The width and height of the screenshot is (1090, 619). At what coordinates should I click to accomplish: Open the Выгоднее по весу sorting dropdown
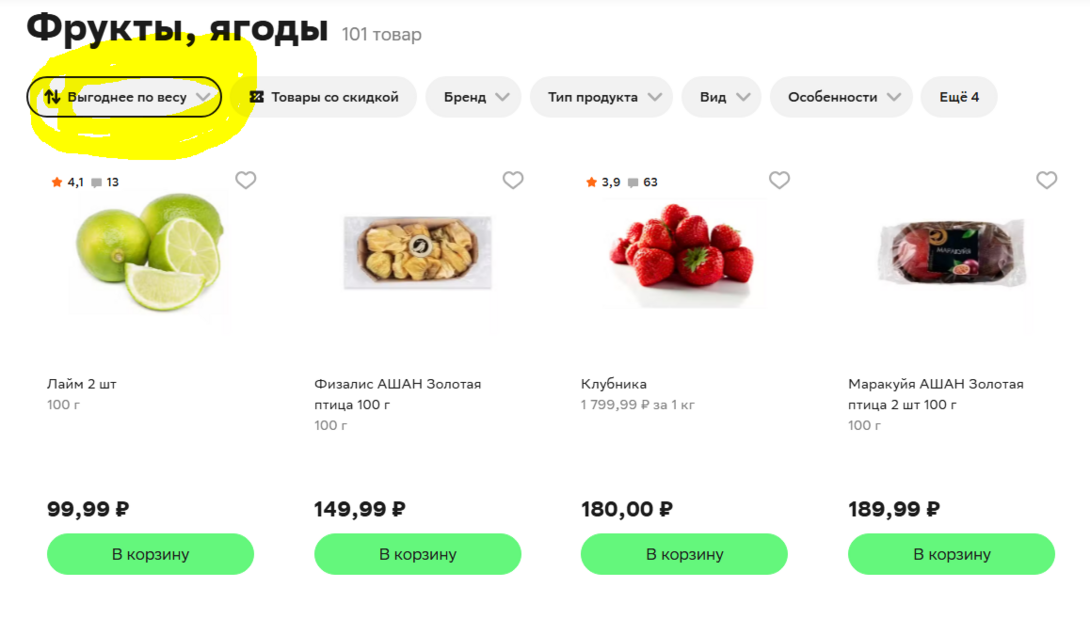pos(125,97)
